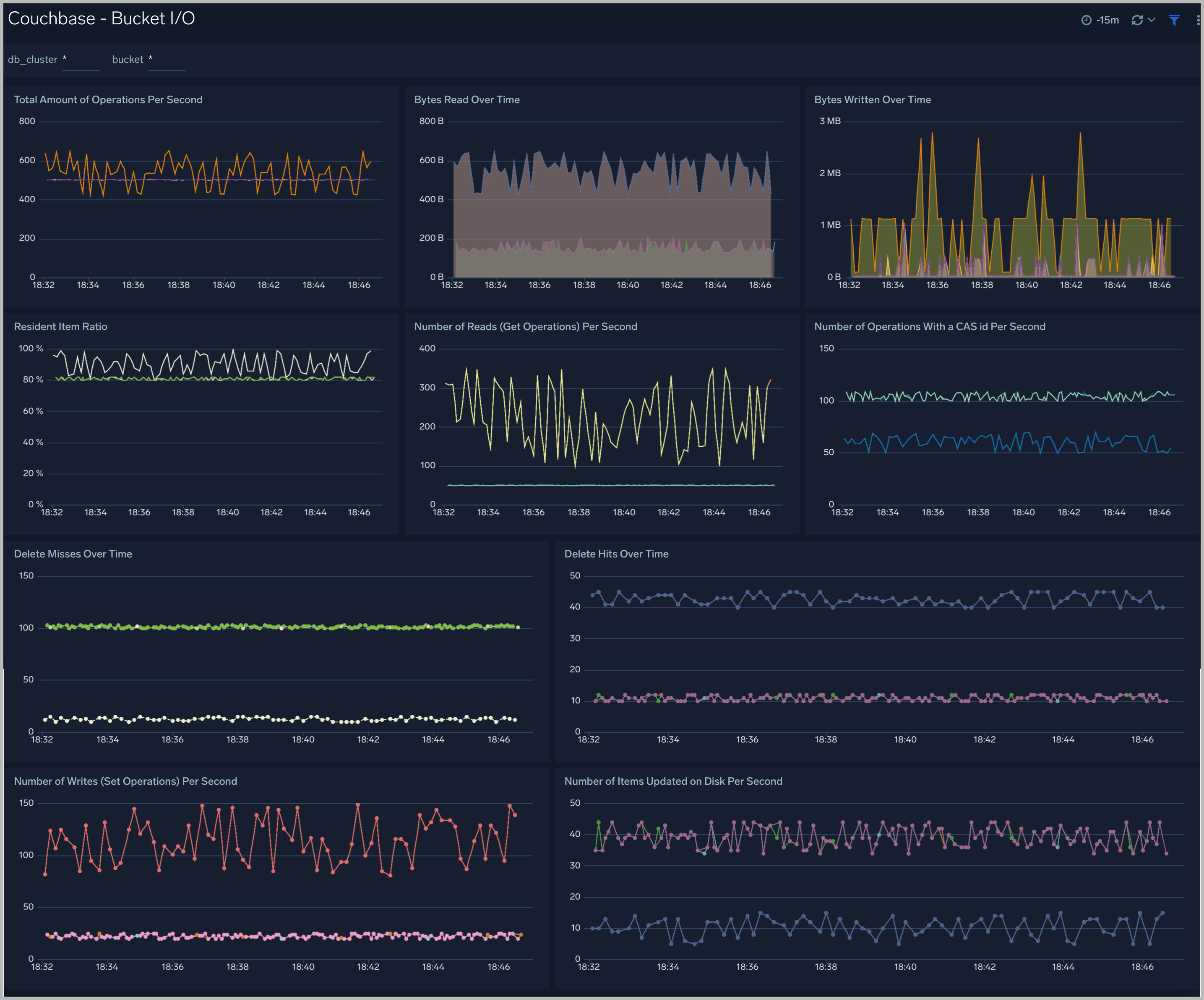Select the Bytes Written Over Time title
This screenshot has width=1204, height=1000.
[x=872, y=99]
